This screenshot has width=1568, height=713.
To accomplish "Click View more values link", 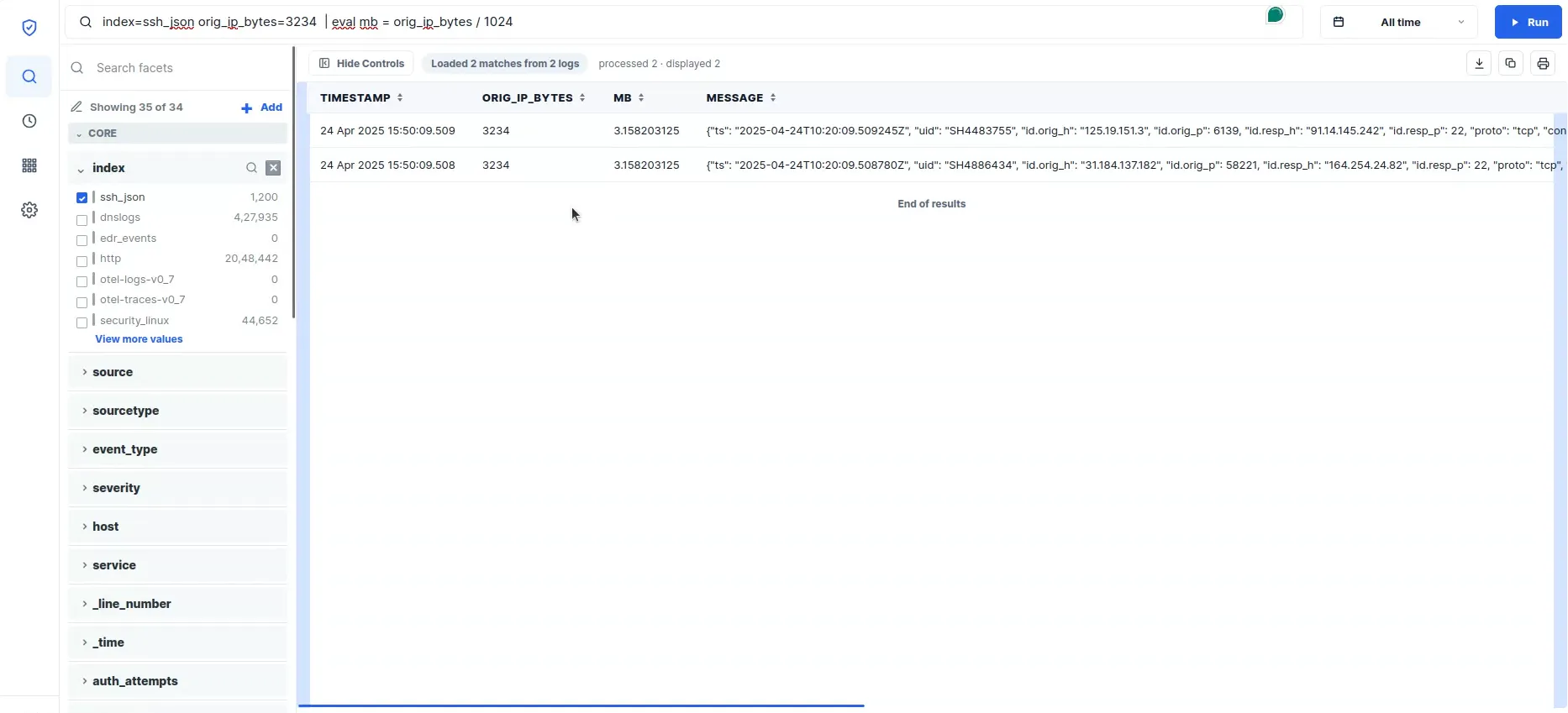I will coord(139,339).
